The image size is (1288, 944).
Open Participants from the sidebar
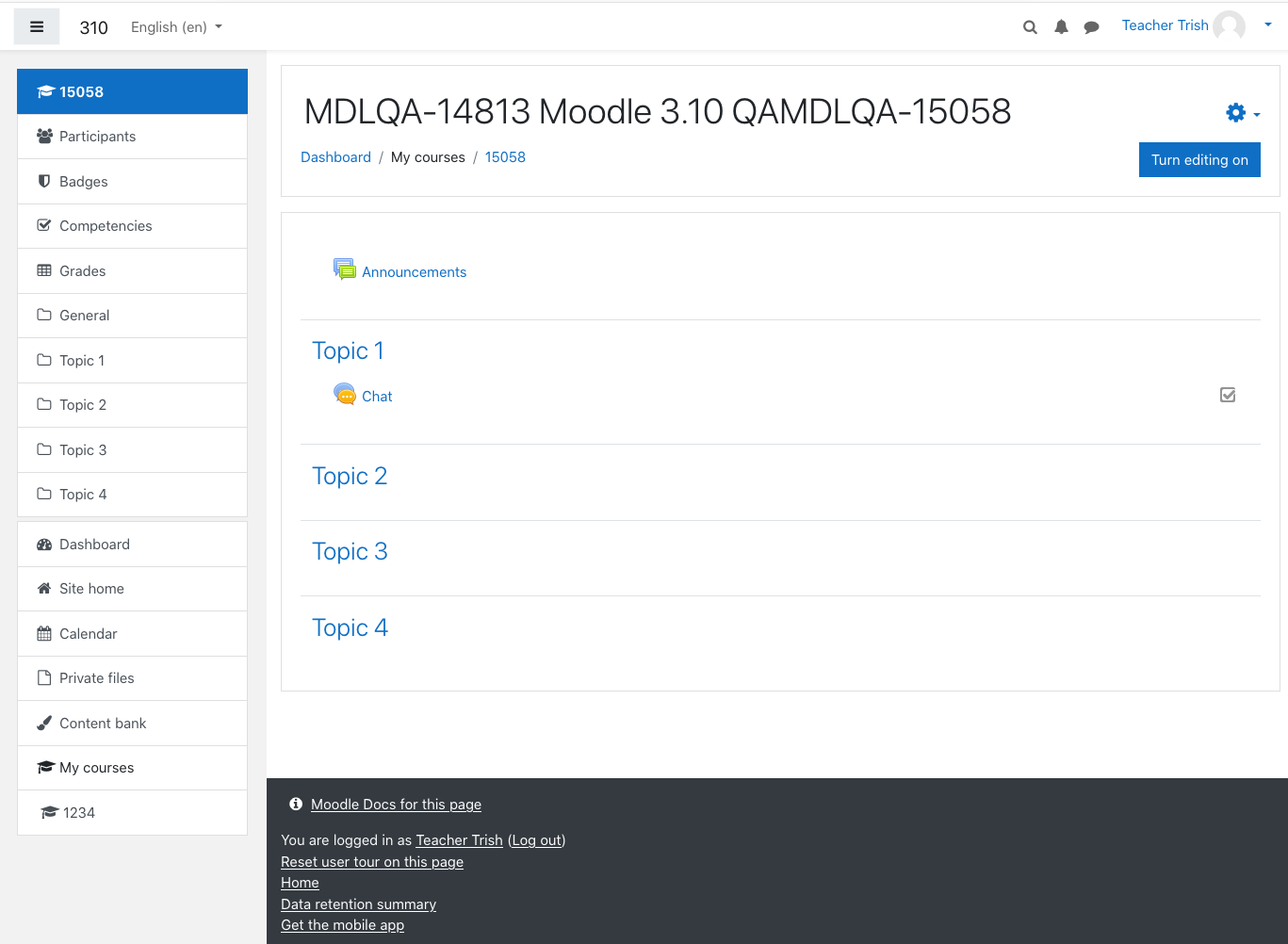tap(132, 137)
